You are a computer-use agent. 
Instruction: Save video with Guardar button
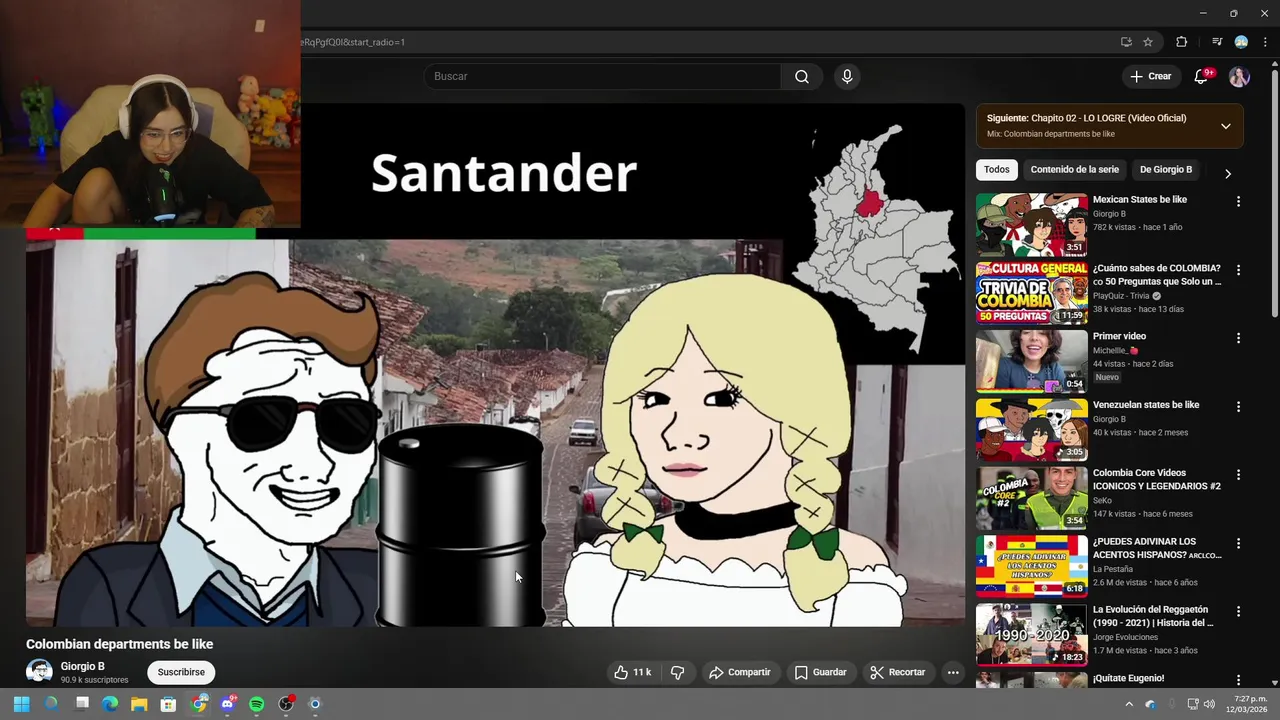820,672
